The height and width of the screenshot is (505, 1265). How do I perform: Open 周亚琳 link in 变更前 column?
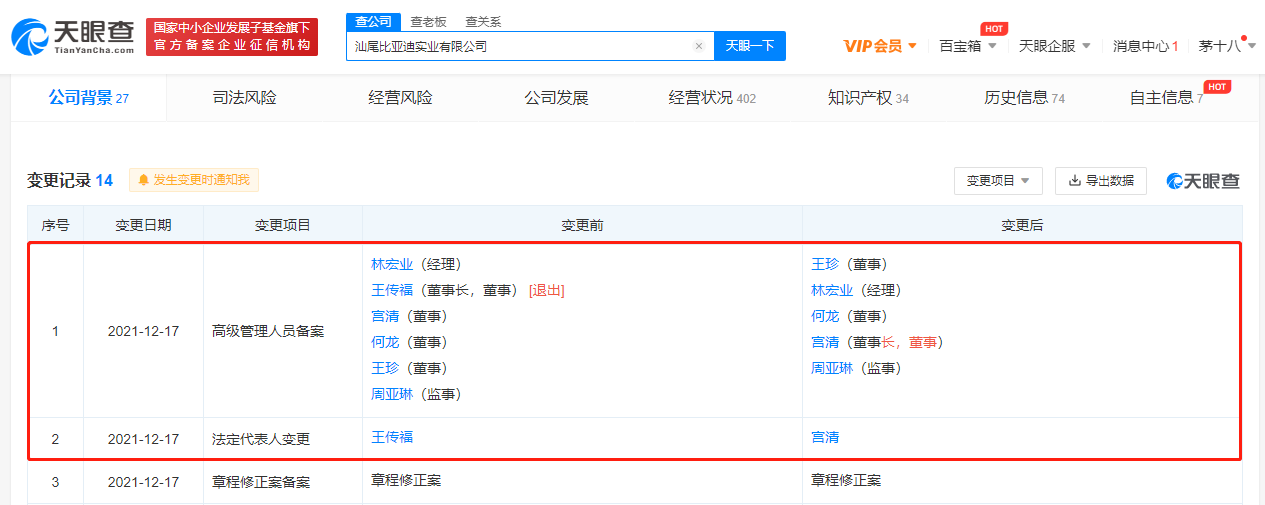pyautogui.click(x=392, y=394)
